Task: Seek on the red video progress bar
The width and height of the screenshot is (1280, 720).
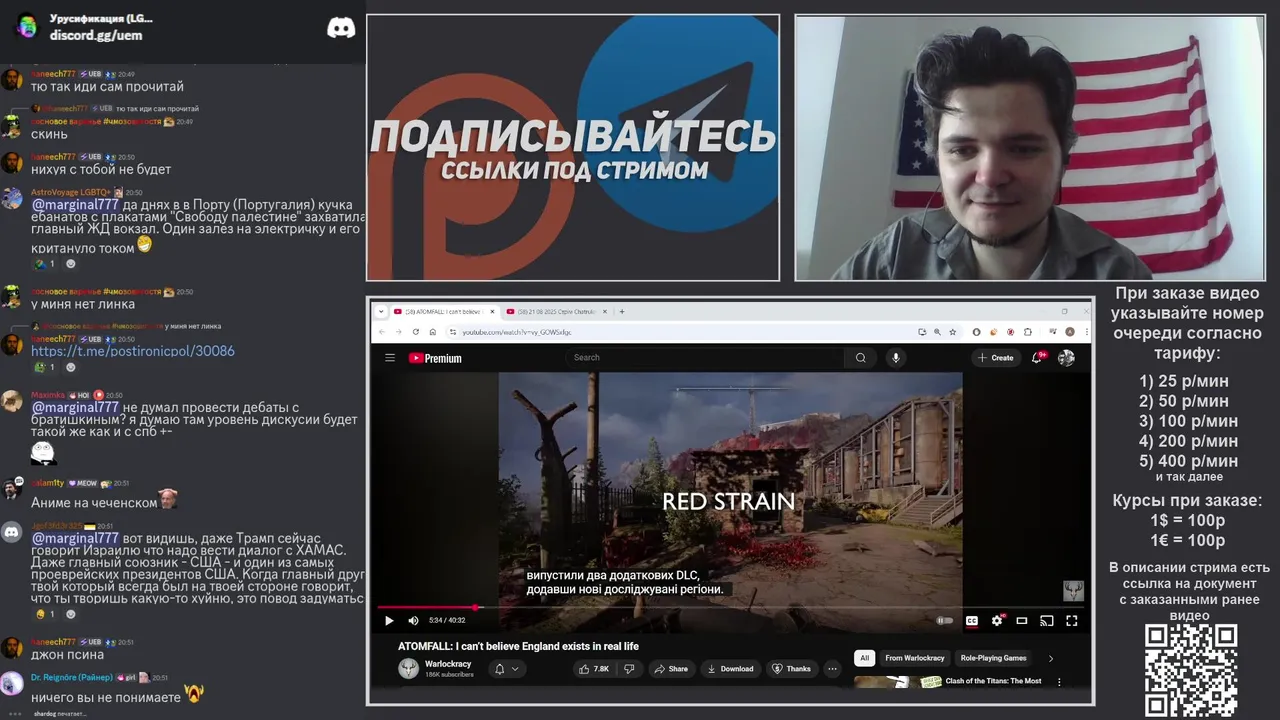Action: click(x=730, y=607)
